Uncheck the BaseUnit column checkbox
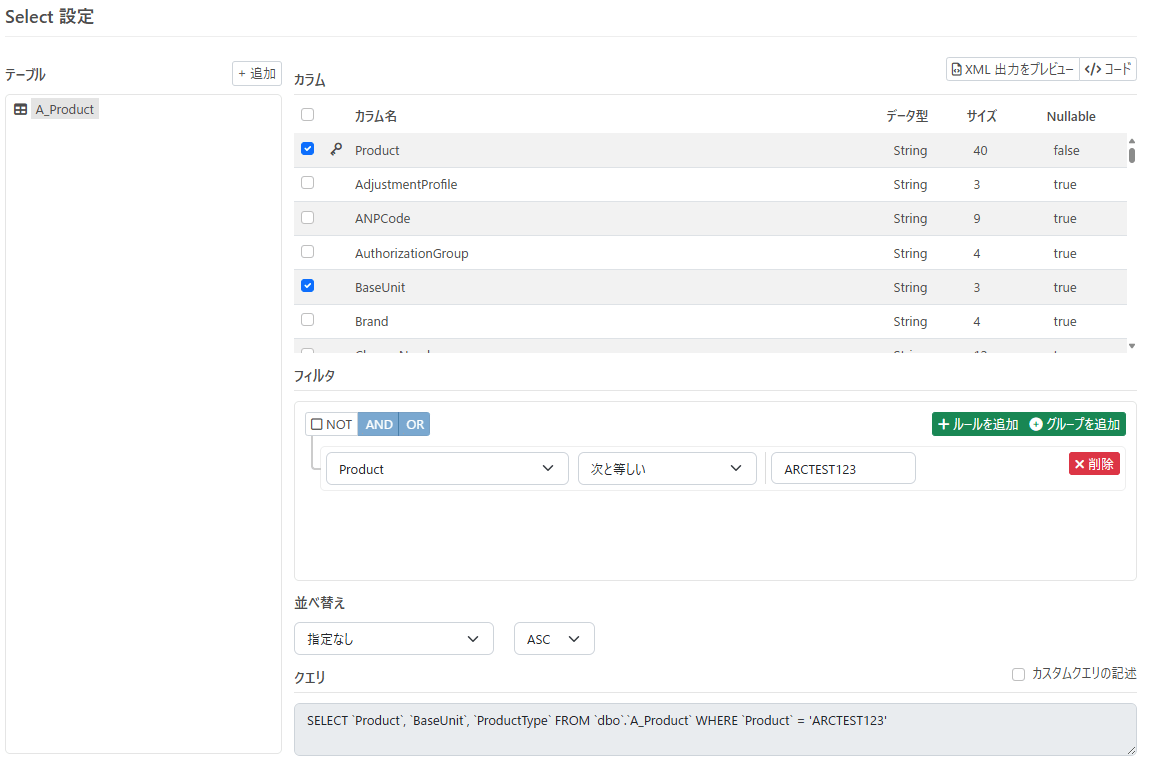This screenshot has width=1154, height=773. [308, 286]
